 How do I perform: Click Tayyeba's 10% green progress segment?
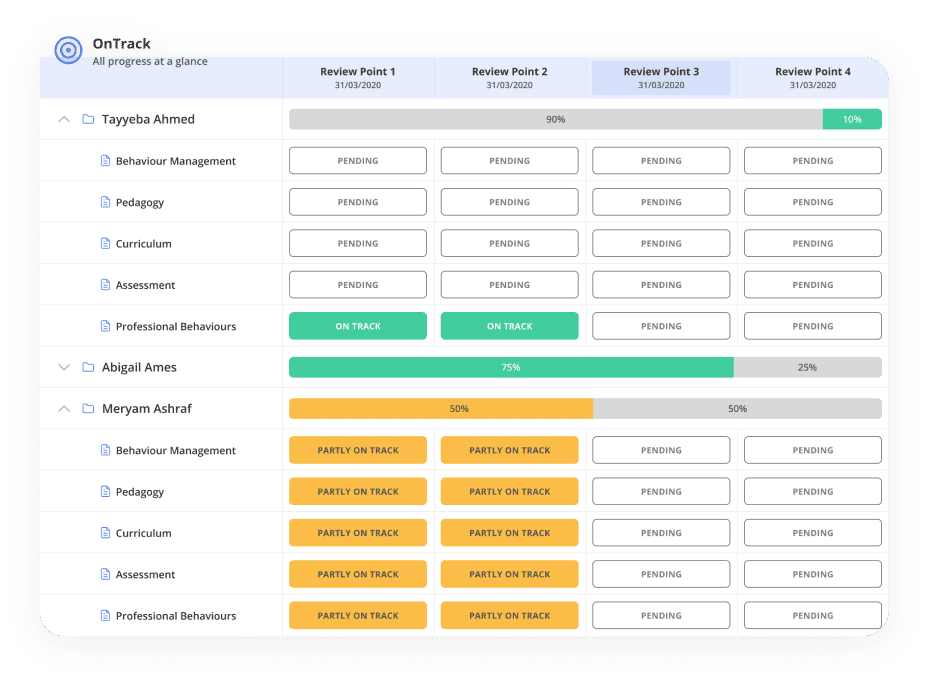[852, 119]
